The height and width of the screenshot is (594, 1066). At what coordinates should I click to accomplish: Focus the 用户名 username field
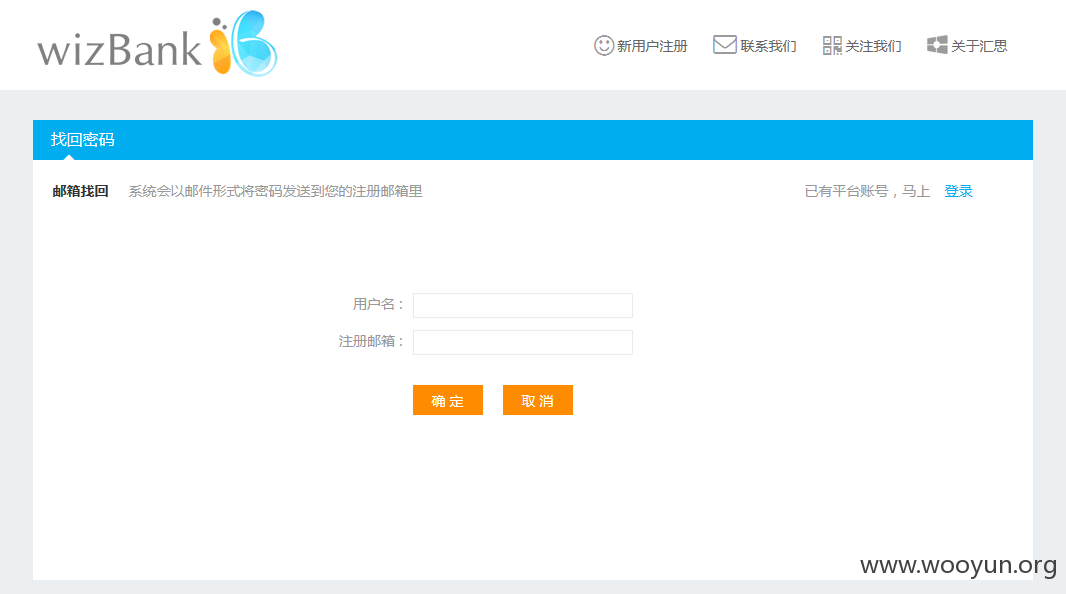(523, 305)
